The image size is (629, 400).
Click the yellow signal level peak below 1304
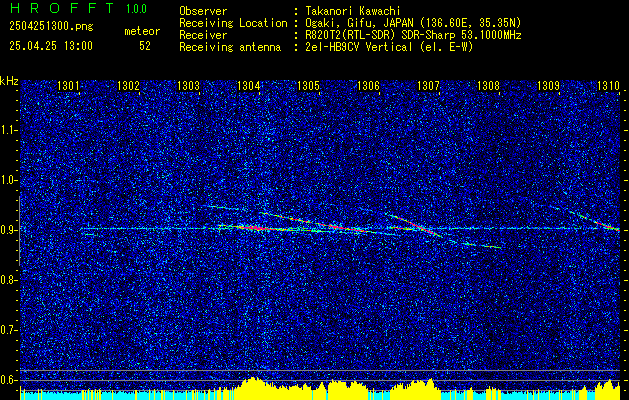point(253,387)
